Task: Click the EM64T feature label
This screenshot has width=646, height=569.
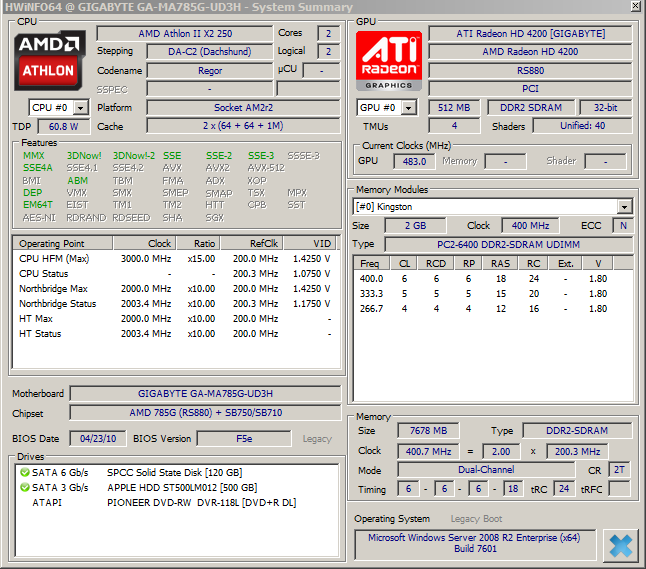Action: [37, 205]
